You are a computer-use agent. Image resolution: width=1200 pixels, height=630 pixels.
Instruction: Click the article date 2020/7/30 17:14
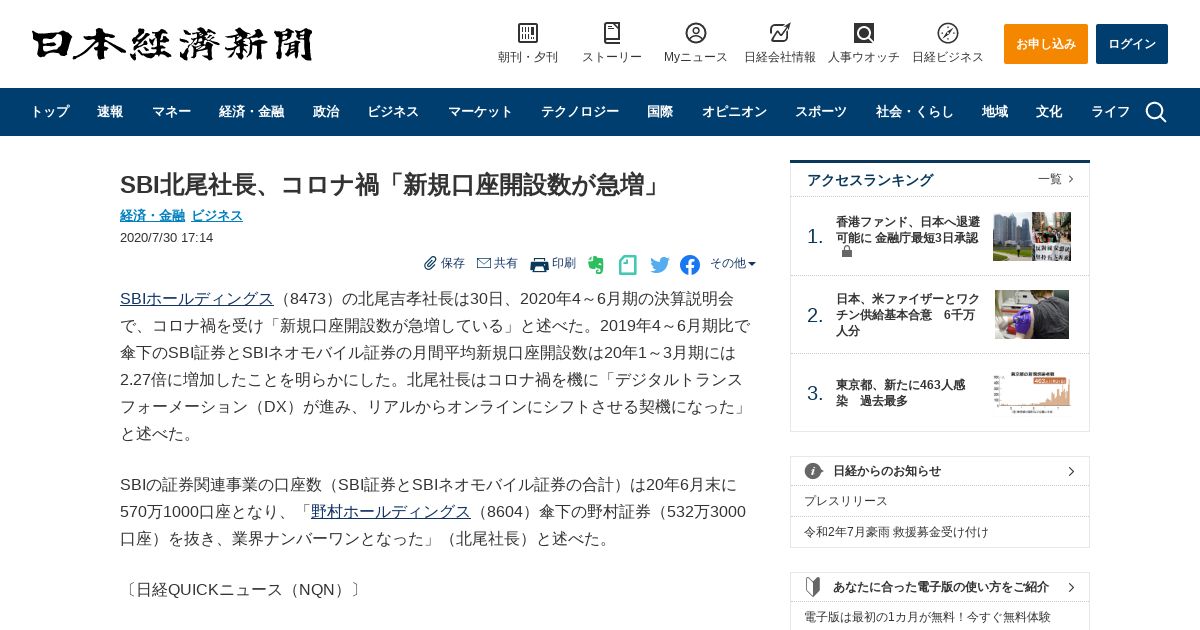(x=166, y=237)
